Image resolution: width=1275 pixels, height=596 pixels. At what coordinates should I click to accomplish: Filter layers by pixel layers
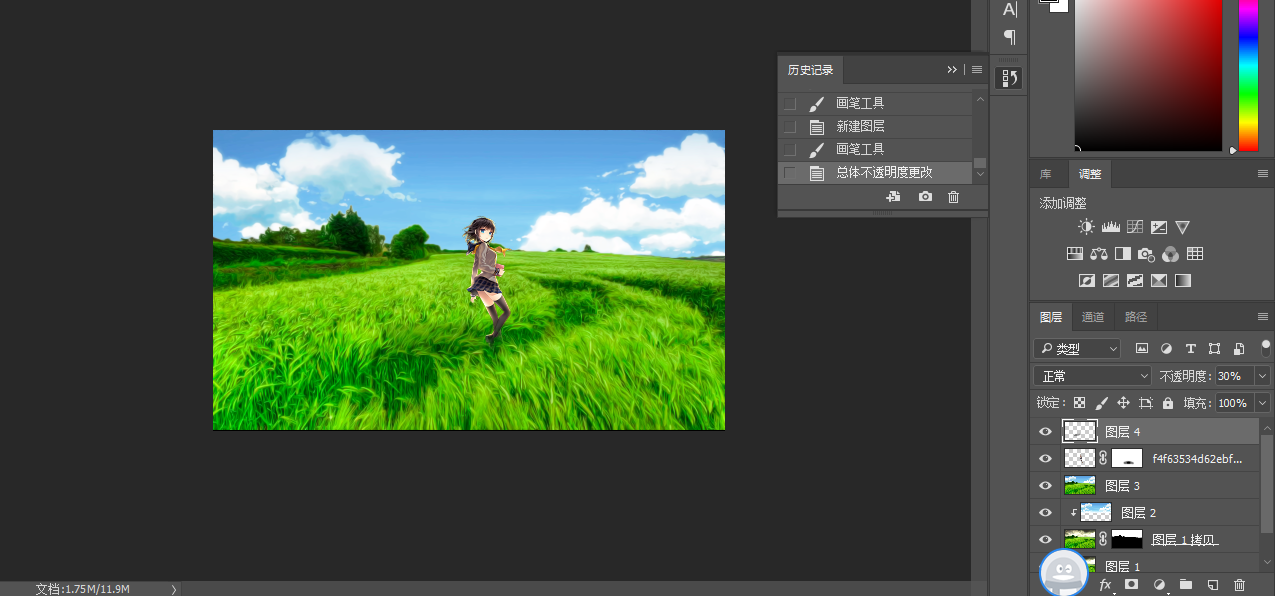click(1142, 349)
